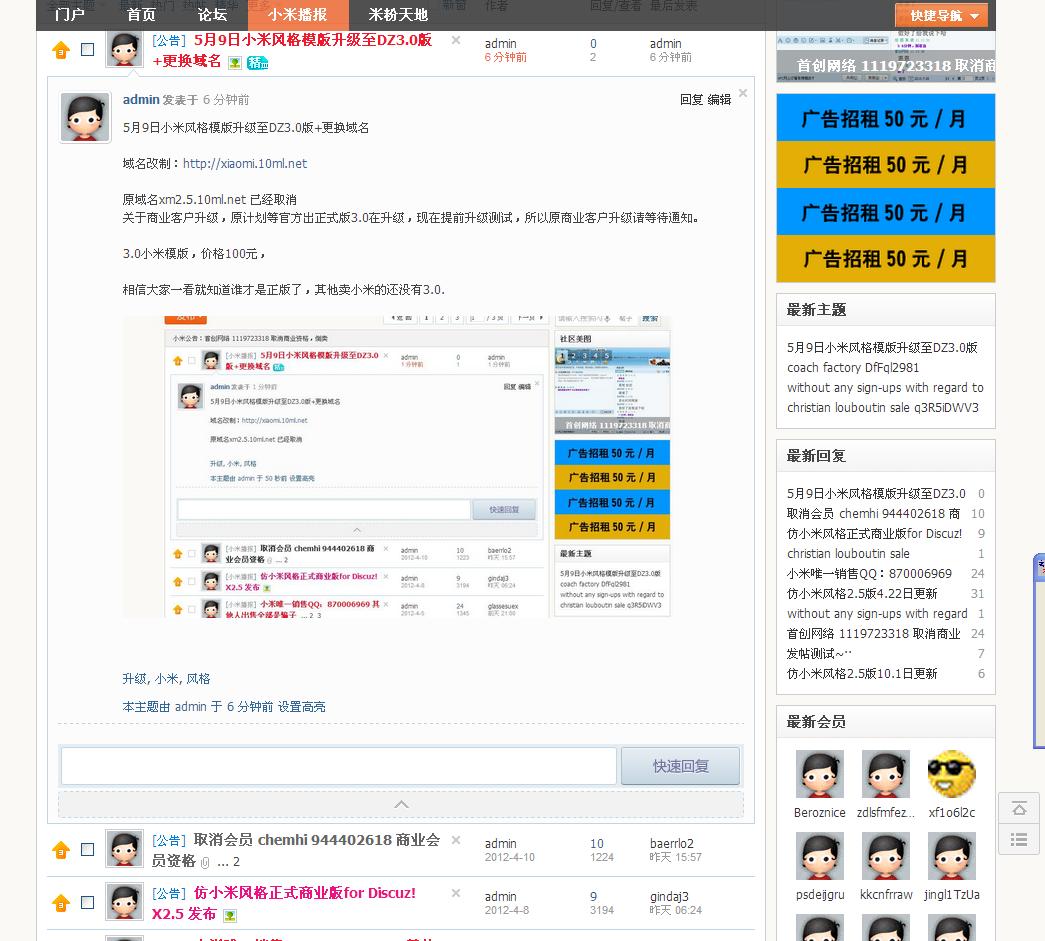The image size is (1045, 941).
Task: Click the 编辑 link in the post preview
Action: click(719, 99)
